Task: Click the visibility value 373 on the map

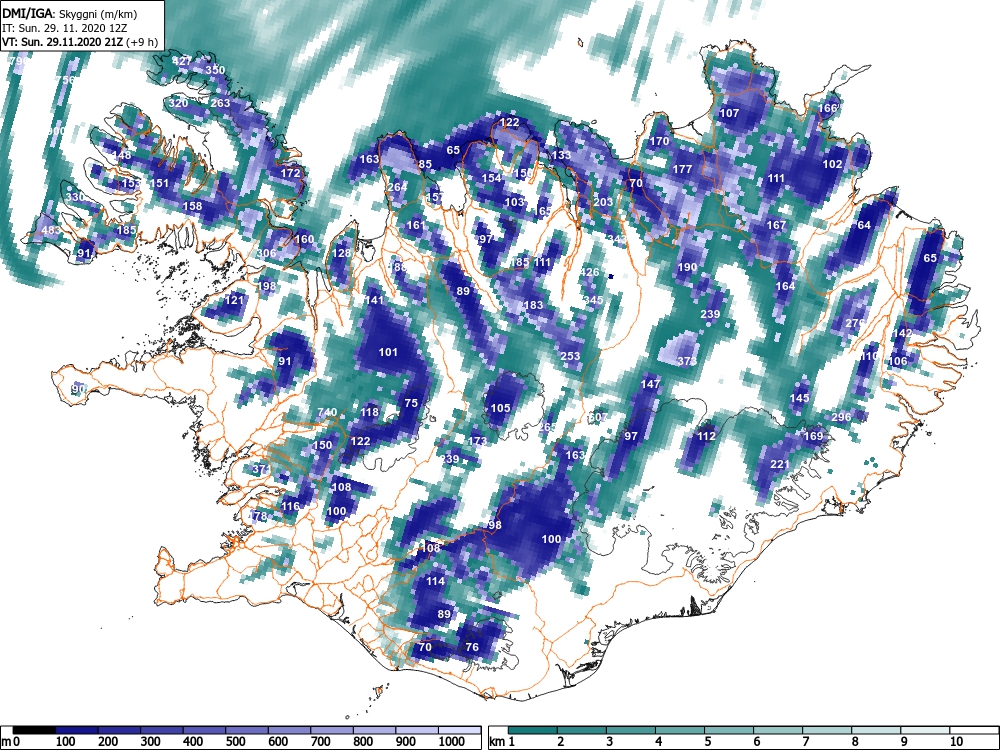Action: 687,361
